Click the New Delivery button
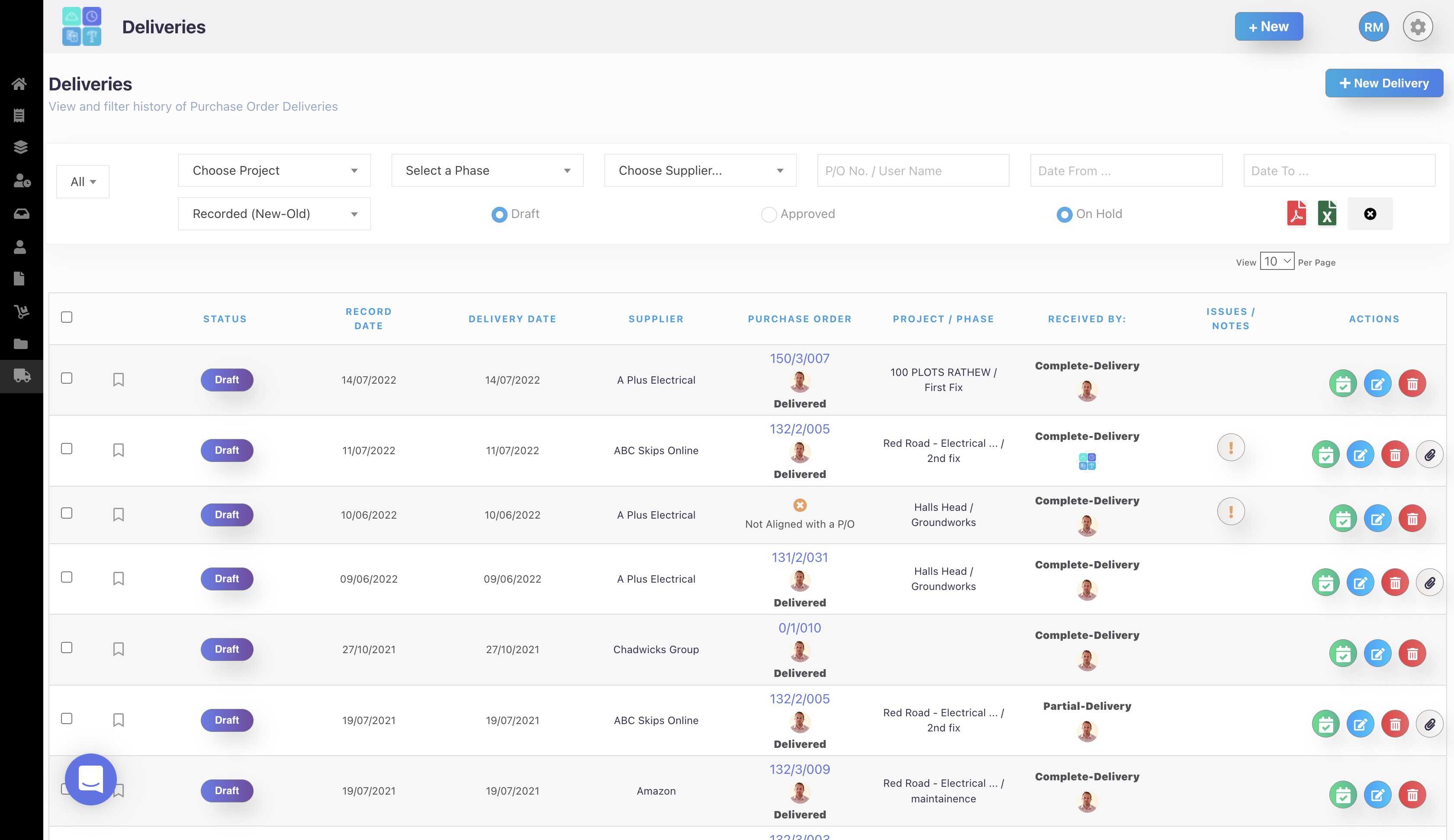 (x=1383, y=83)
